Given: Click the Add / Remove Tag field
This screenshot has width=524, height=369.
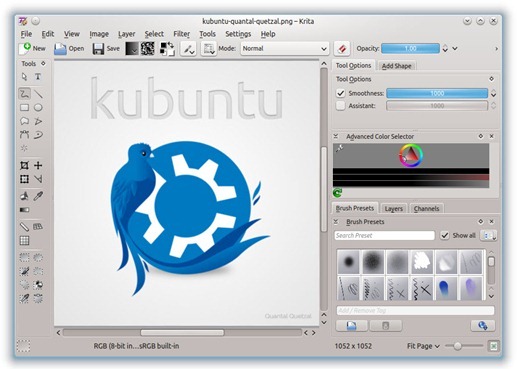Looking at the screenshot, I should 415,311.
